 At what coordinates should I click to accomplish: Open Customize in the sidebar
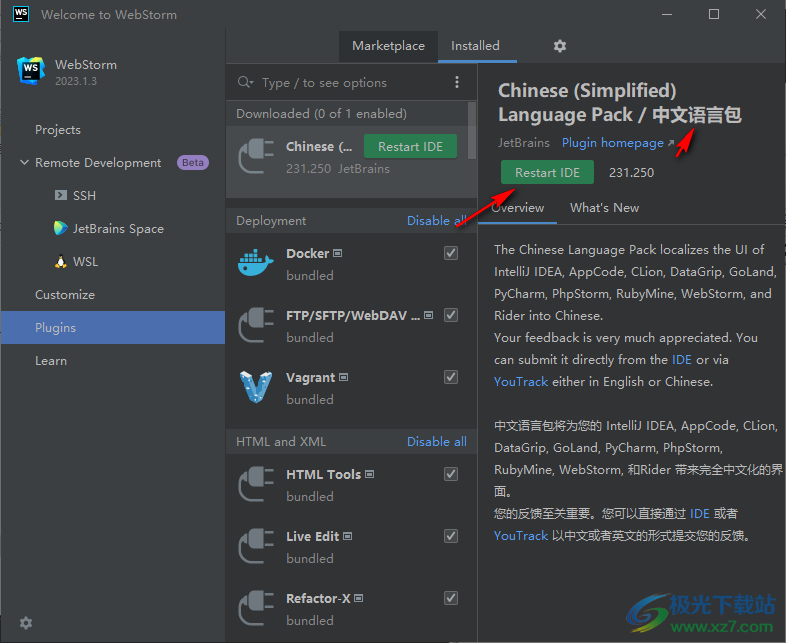65,295
